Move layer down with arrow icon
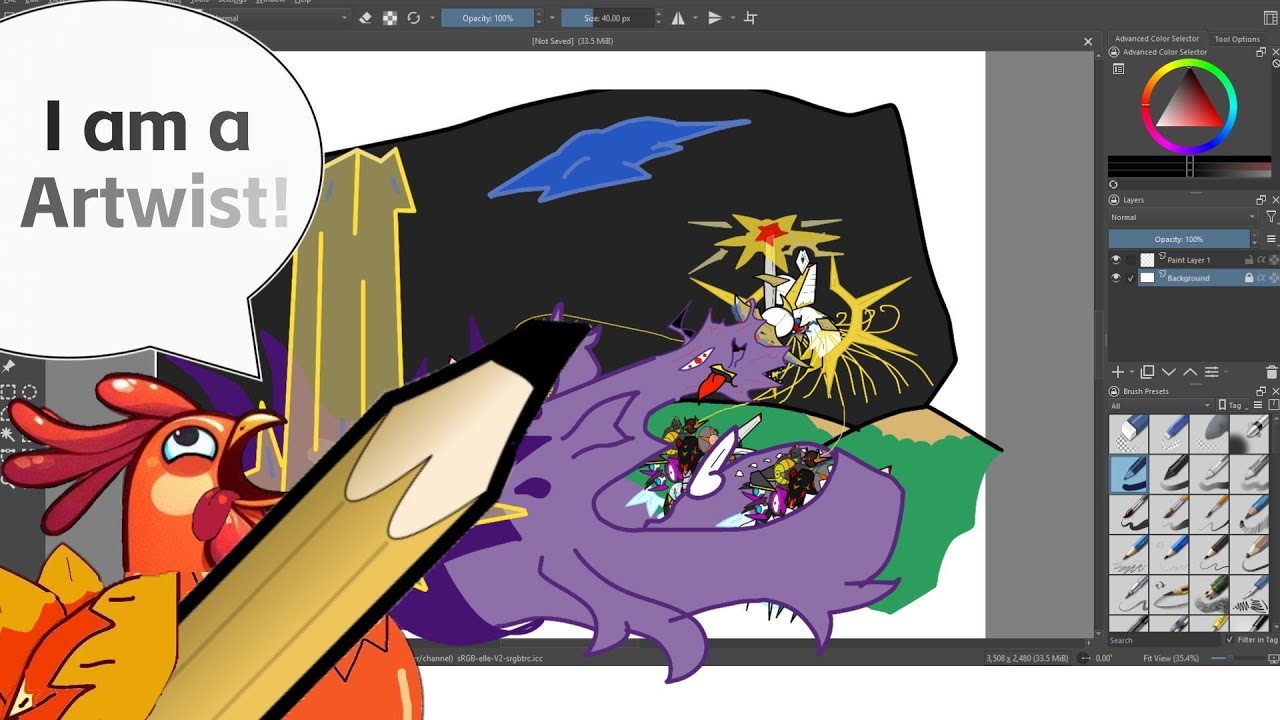The height and width of the screenshot is (720, 1280). [1168, 372]
